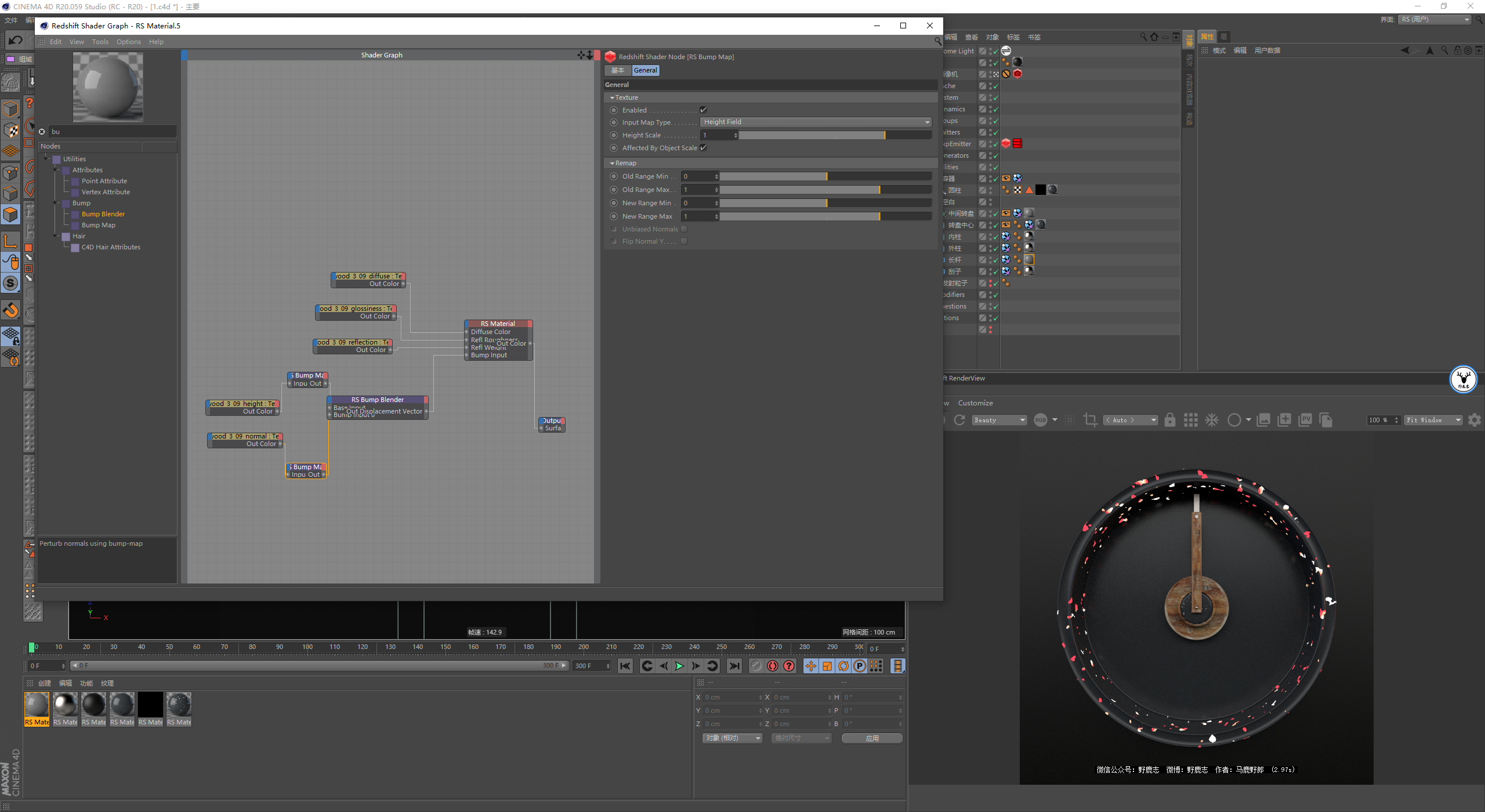Click the bucket grid icon in RenderView
Image resolution: width=1485 pixels, height=812 pixels.
(x=1191, y=420)
